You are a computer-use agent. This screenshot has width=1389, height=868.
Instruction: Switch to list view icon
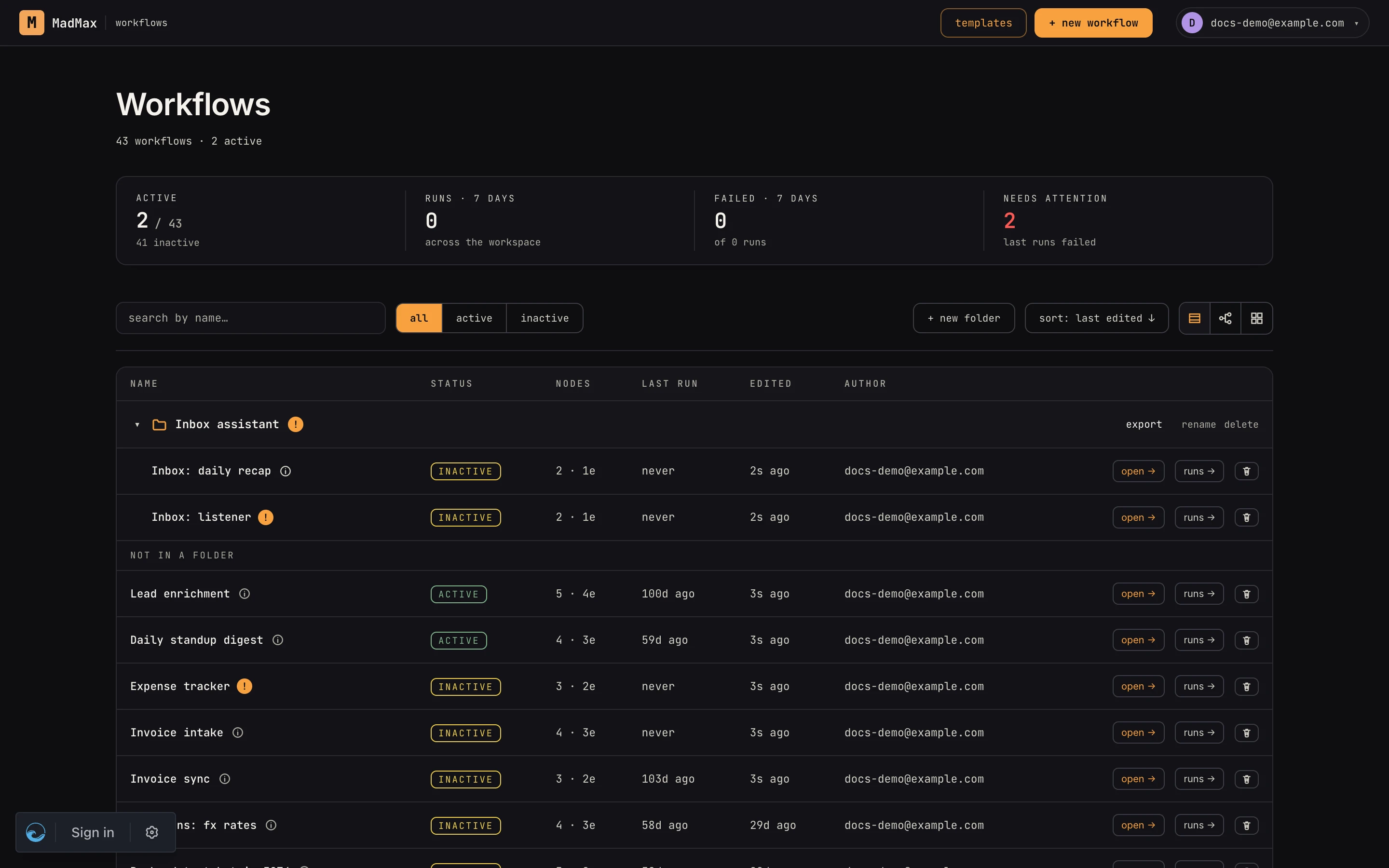(1195, 318)
